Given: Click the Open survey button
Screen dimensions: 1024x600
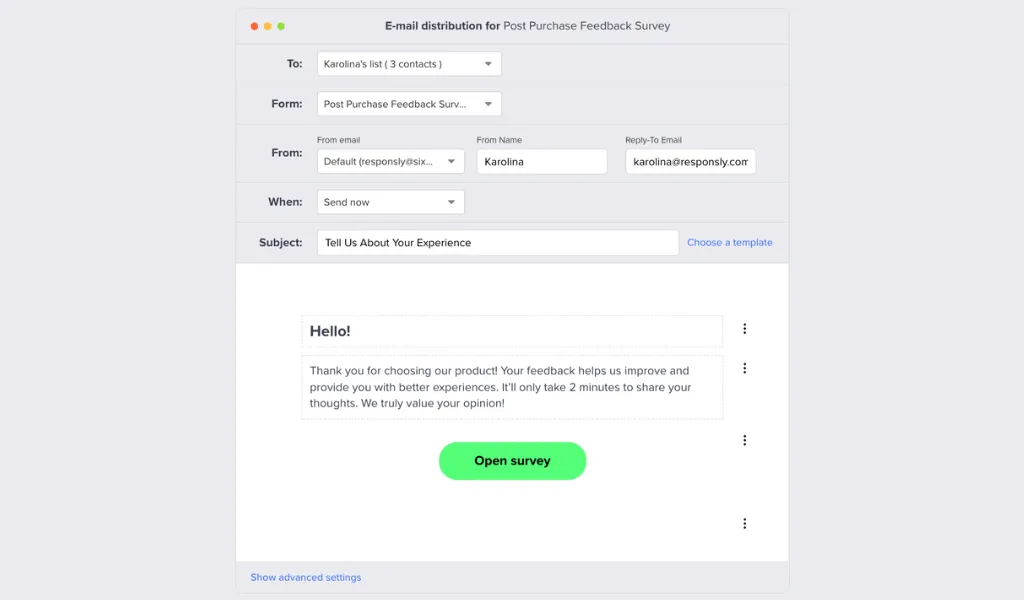Looking at the screenshot, I should click(512, 461).
